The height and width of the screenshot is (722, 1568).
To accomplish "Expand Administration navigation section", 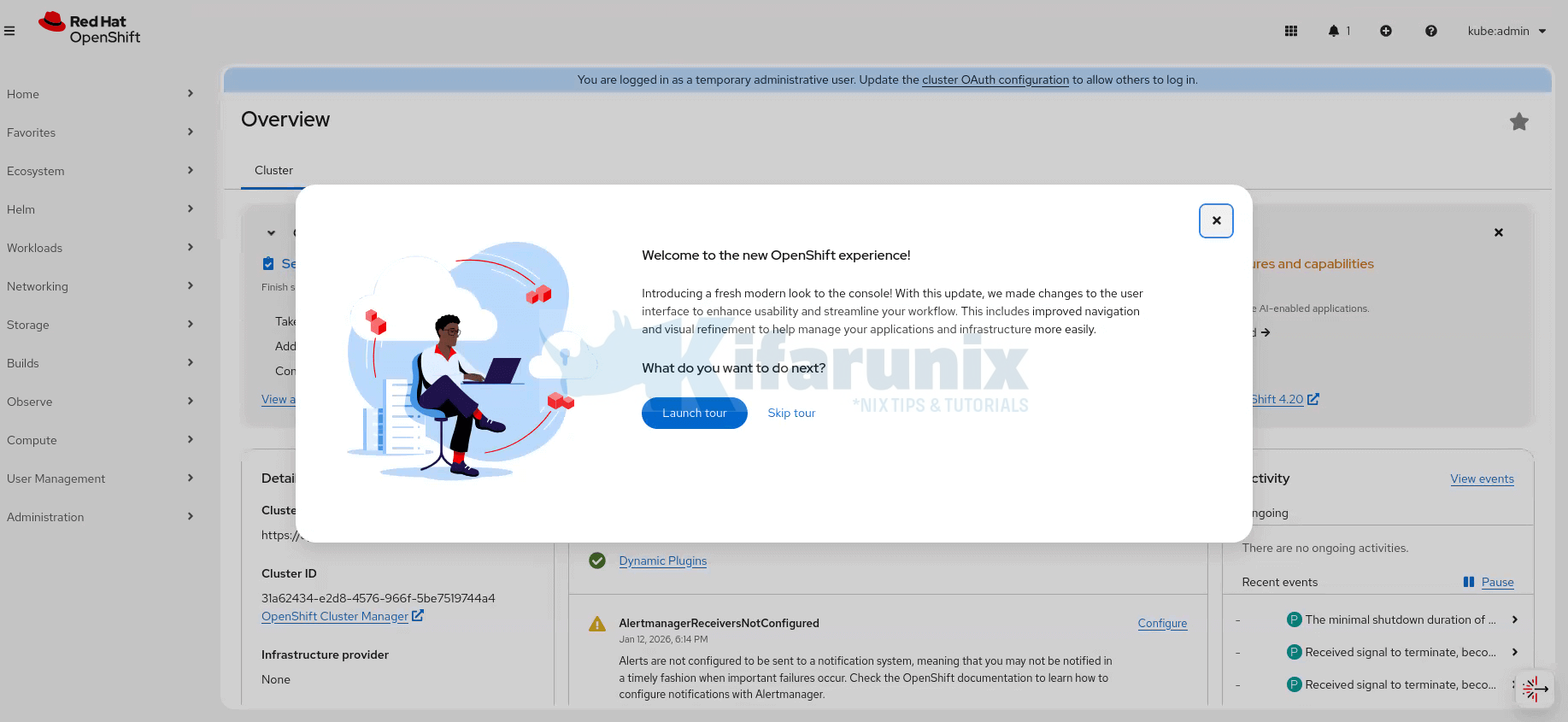I will pos(101,517).
